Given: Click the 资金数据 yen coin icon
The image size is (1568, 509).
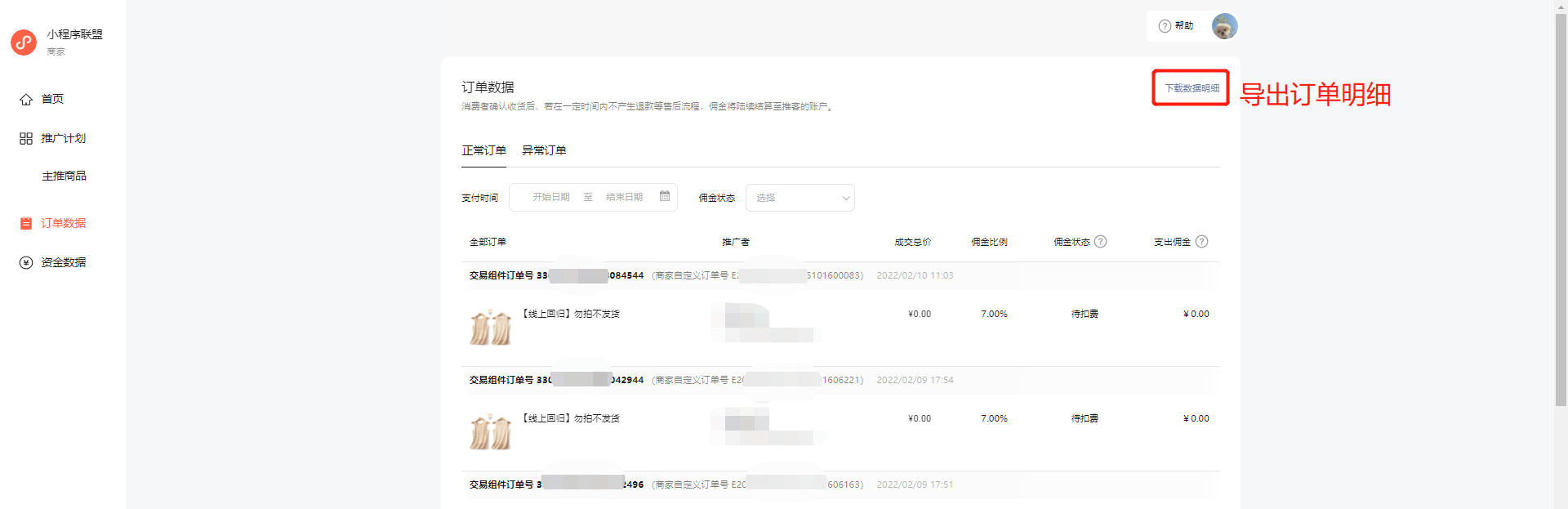Looking at the screenshot, I should tap(26, 262).
